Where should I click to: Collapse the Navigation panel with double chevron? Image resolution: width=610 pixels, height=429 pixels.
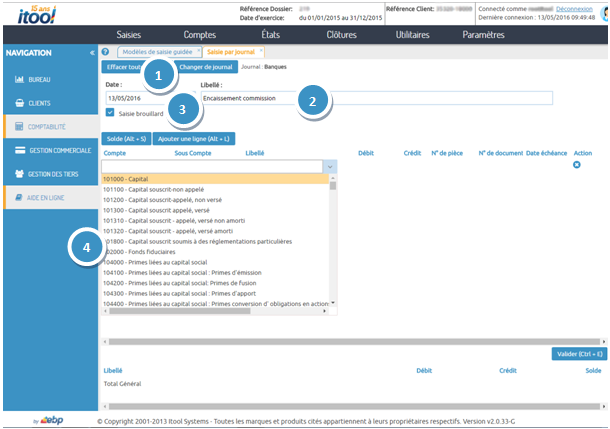[x=92, y=53]
